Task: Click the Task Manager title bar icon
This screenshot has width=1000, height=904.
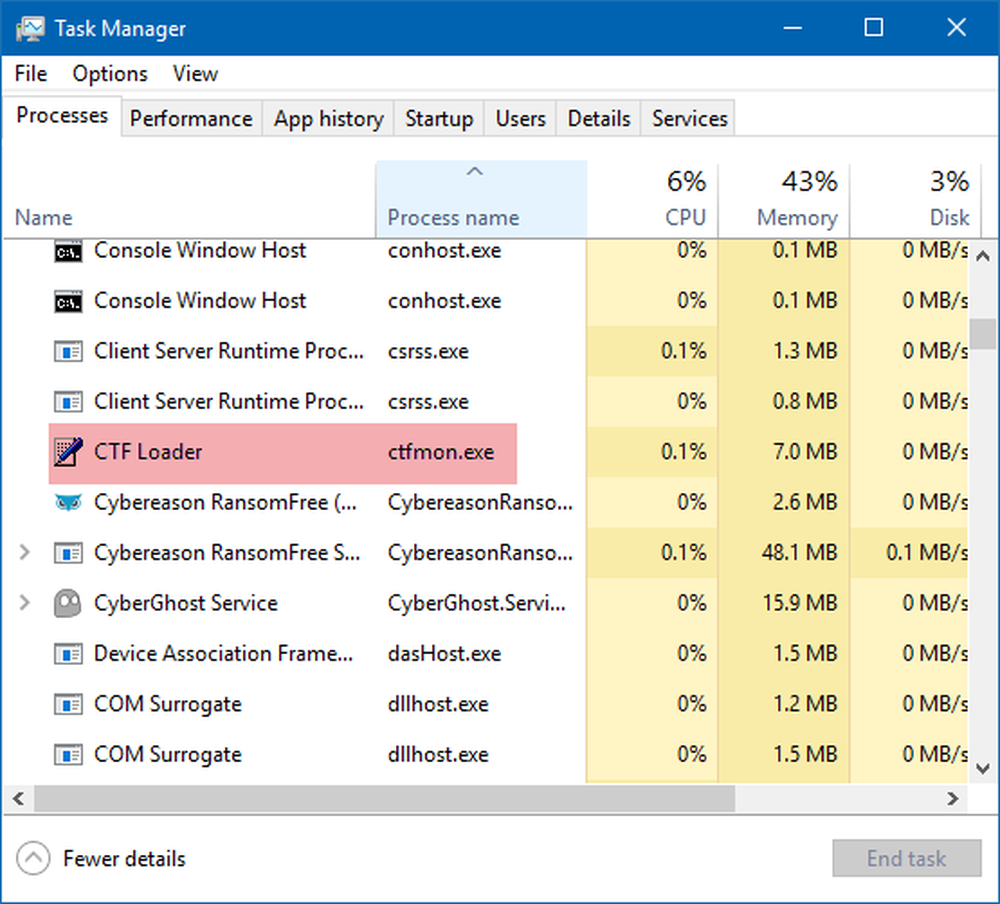Action: click(x=29, y=28)
